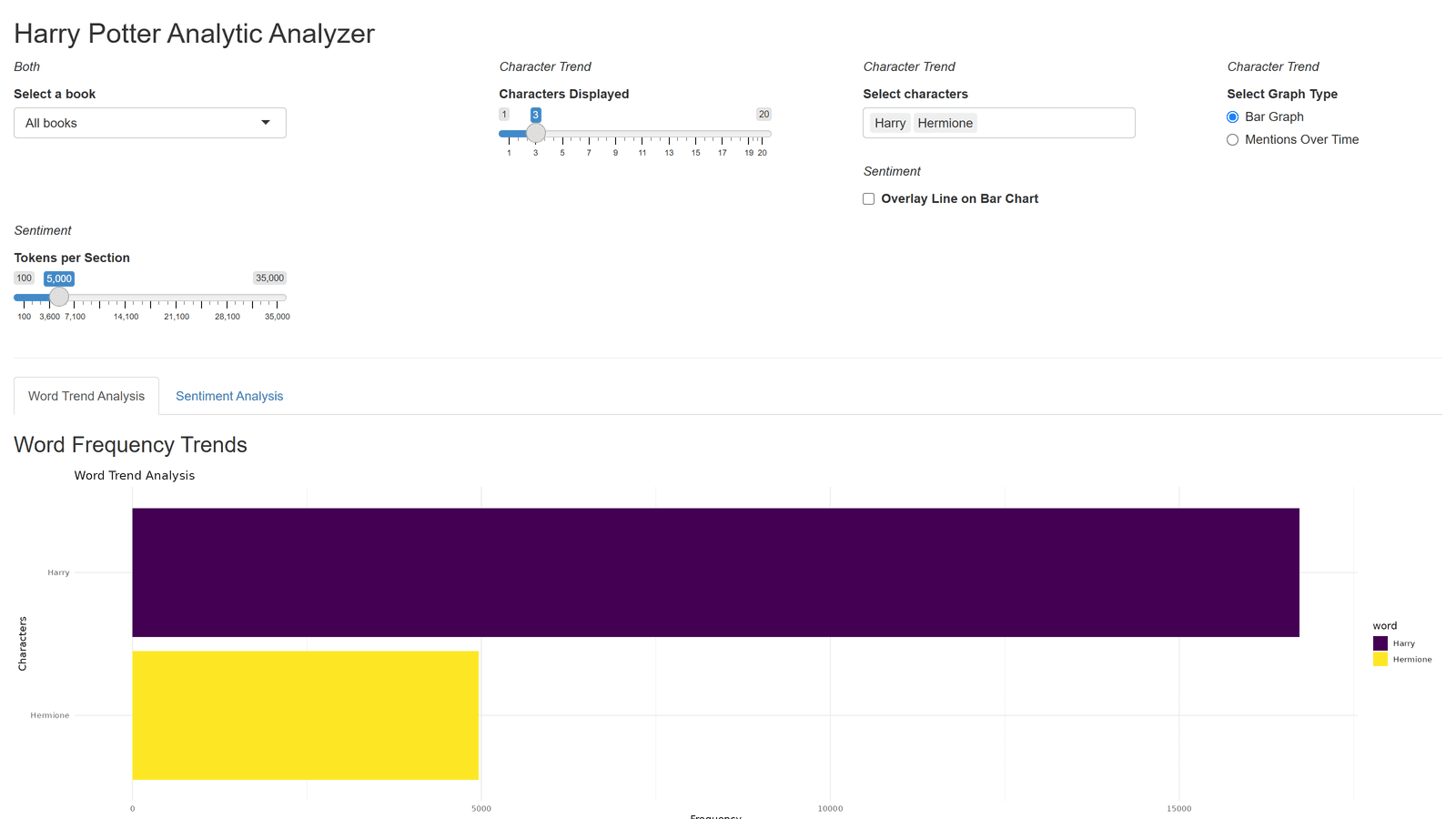Click the Hermione tag in Select characters
Screen dimensions: 1456x819
pos(945,123)
